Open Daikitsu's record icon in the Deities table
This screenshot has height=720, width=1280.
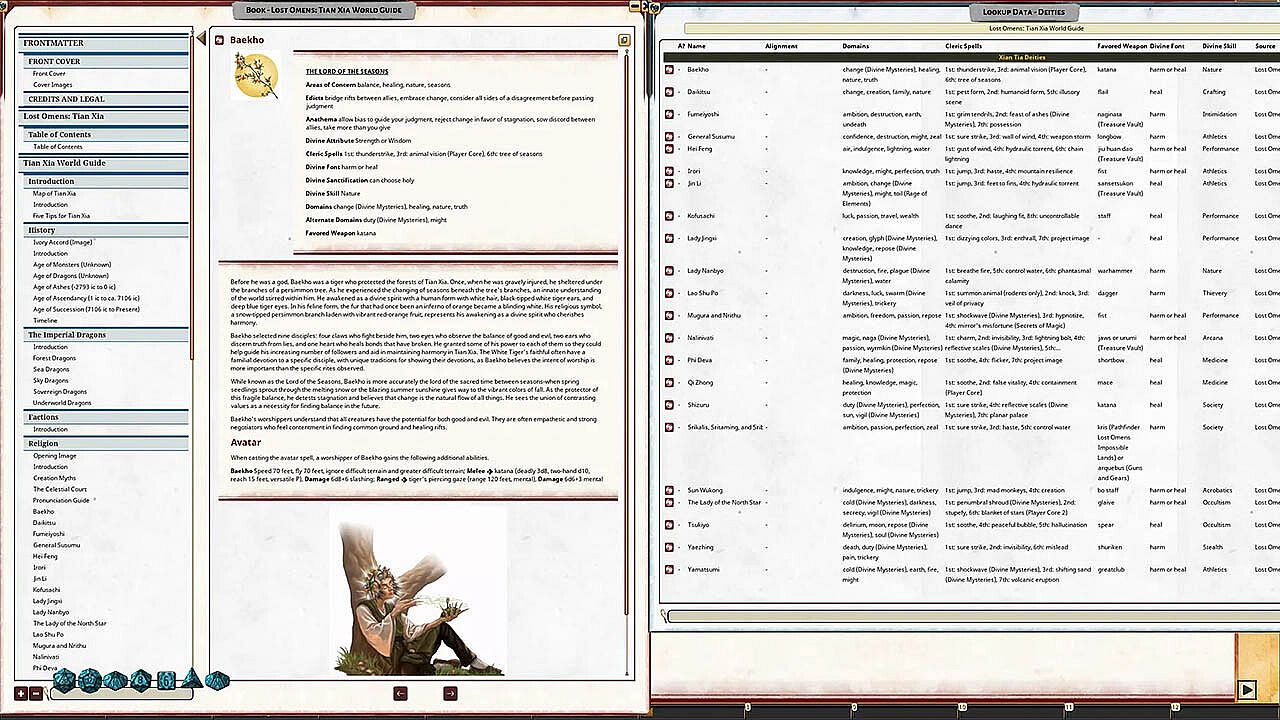pyautogui.click(x=669, y=92)
